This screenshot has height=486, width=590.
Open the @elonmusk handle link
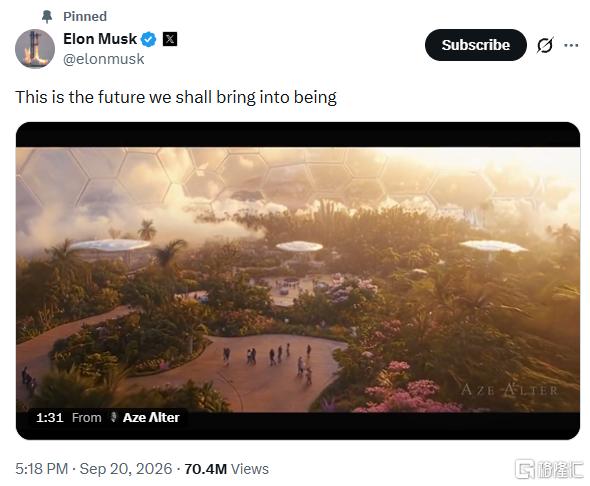(103, 59)
